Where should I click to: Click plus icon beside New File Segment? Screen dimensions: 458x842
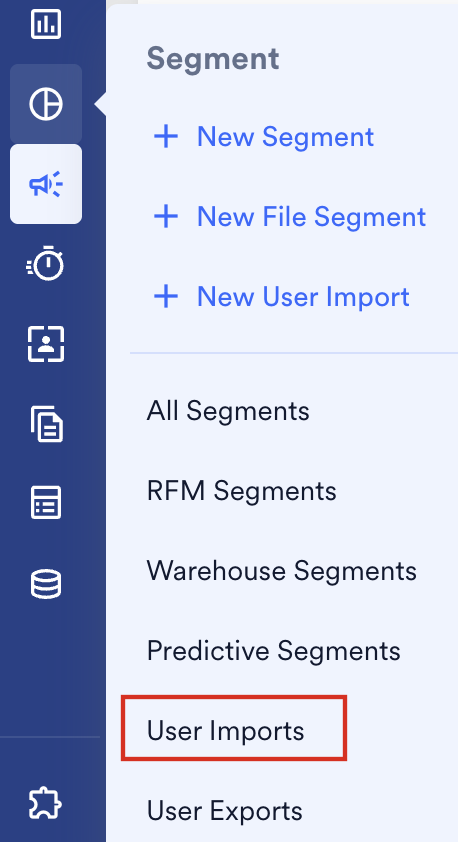(166, 217)
